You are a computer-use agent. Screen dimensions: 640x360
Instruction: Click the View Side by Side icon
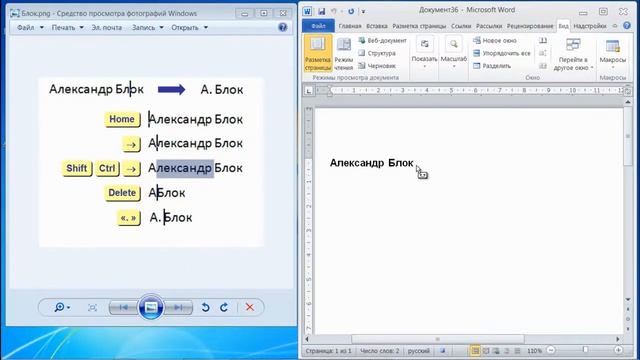pyautogui.click(x=543, y=40)
